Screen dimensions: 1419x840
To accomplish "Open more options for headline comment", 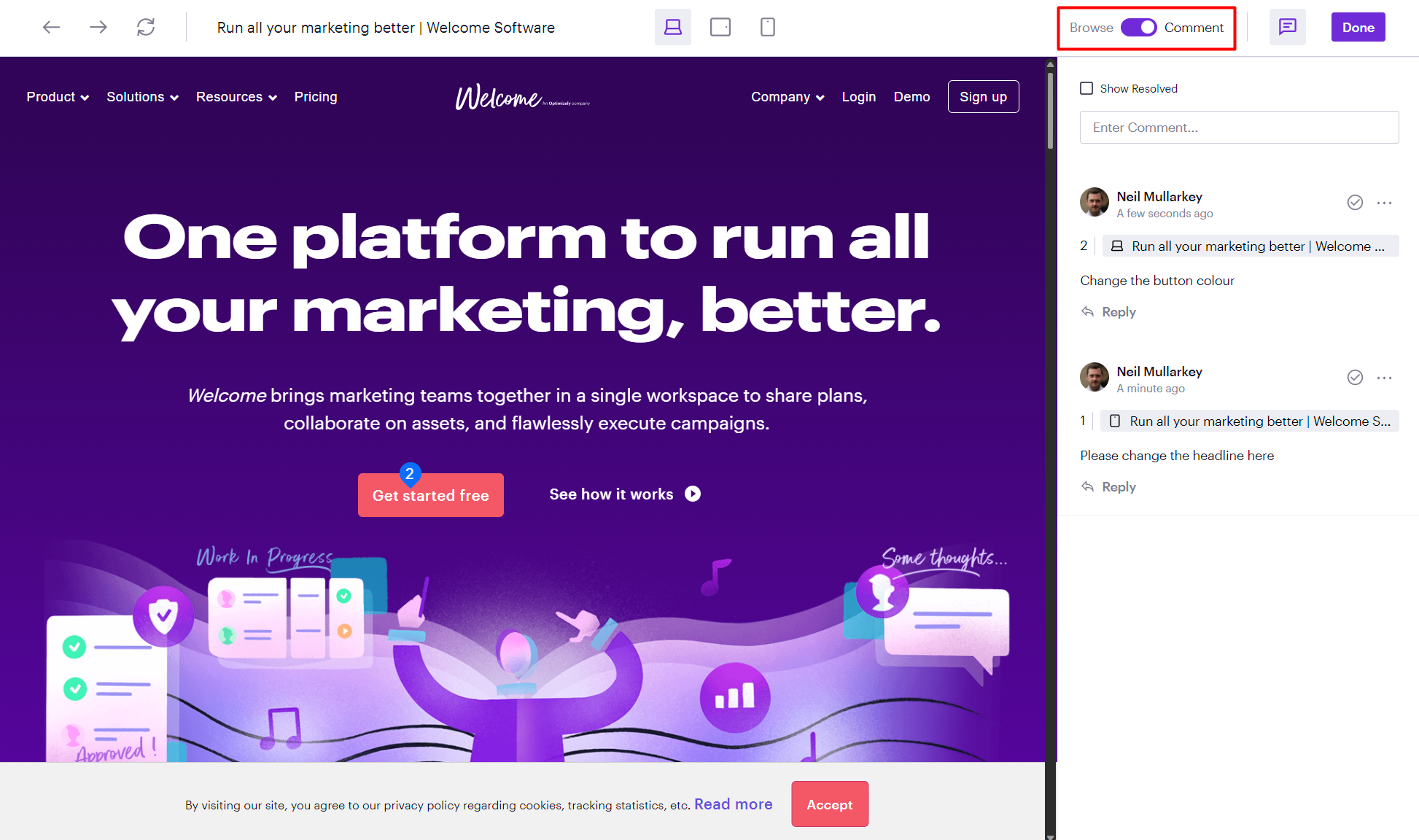I will [1385, 378].
